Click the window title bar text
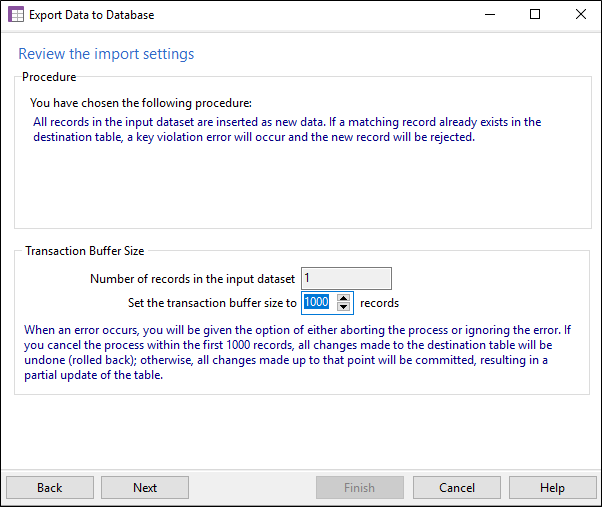The width and height of the screenshot is (602, 507). click(91, 15)
